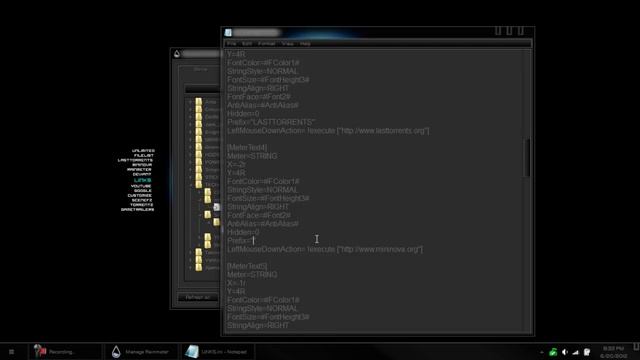Click the FILELIST link in the desktop skin
This screenshot has height=360, width=640.
point(144,156)
